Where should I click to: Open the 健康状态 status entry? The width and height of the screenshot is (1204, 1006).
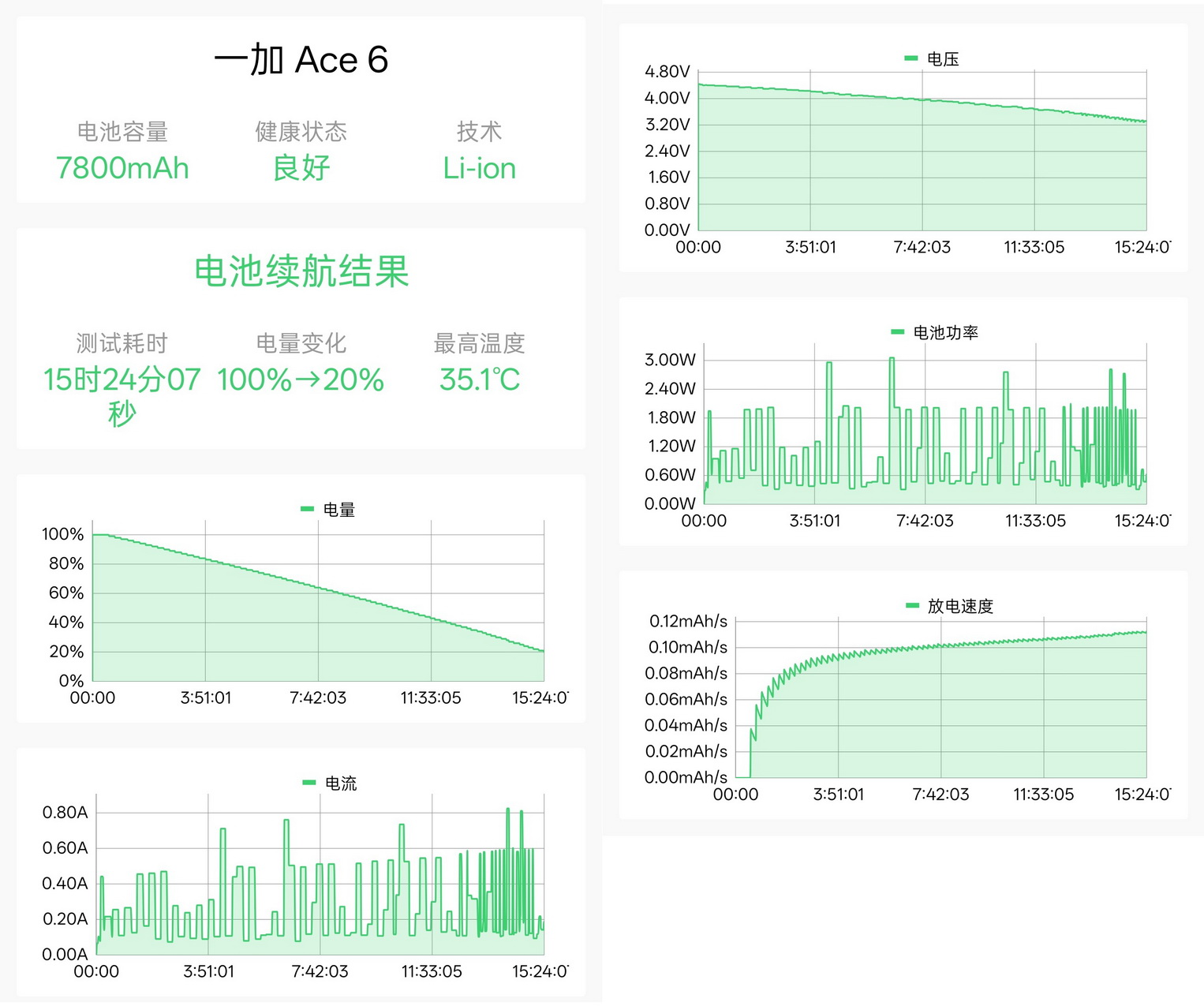[x=301, y=132]
